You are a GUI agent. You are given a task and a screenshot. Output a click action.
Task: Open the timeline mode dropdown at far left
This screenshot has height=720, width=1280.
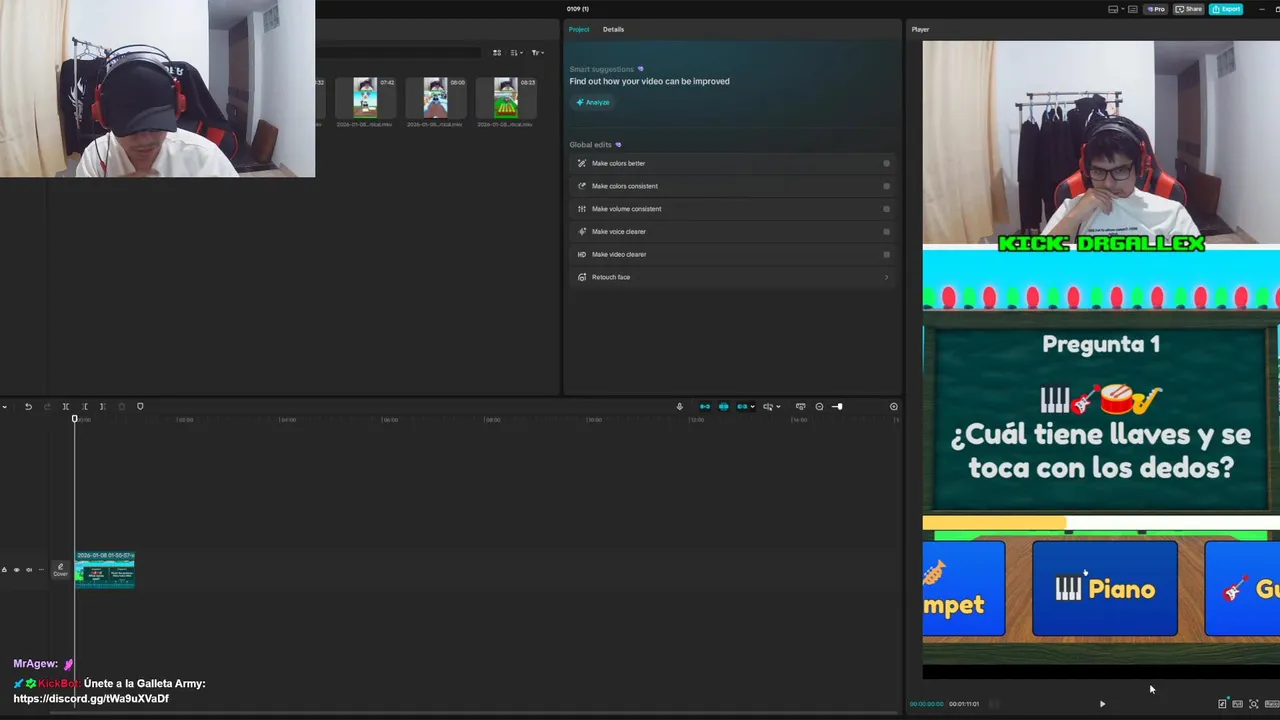(3, 406)
